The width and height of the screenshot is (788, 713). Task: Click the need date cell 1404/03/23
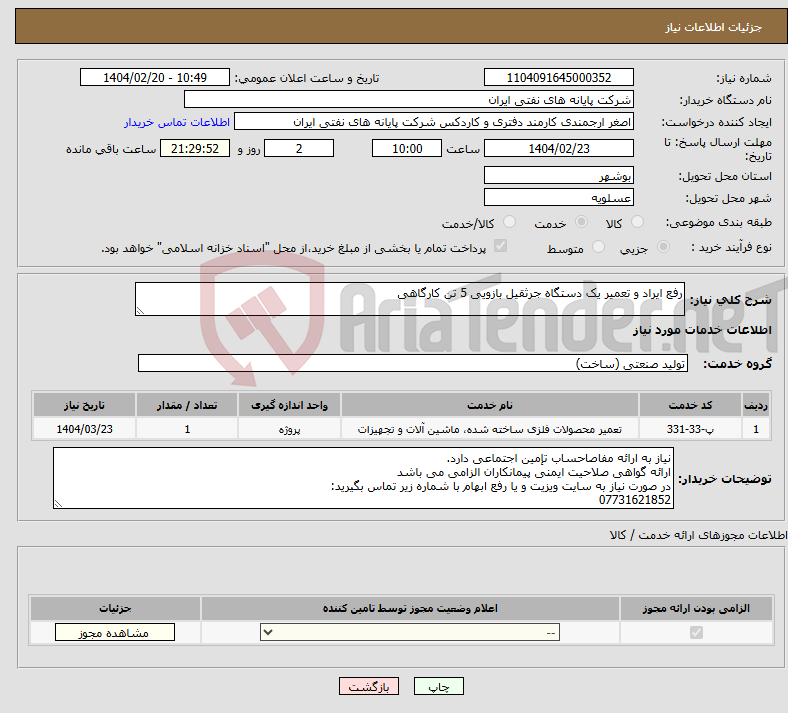click(x=84, y=429)
